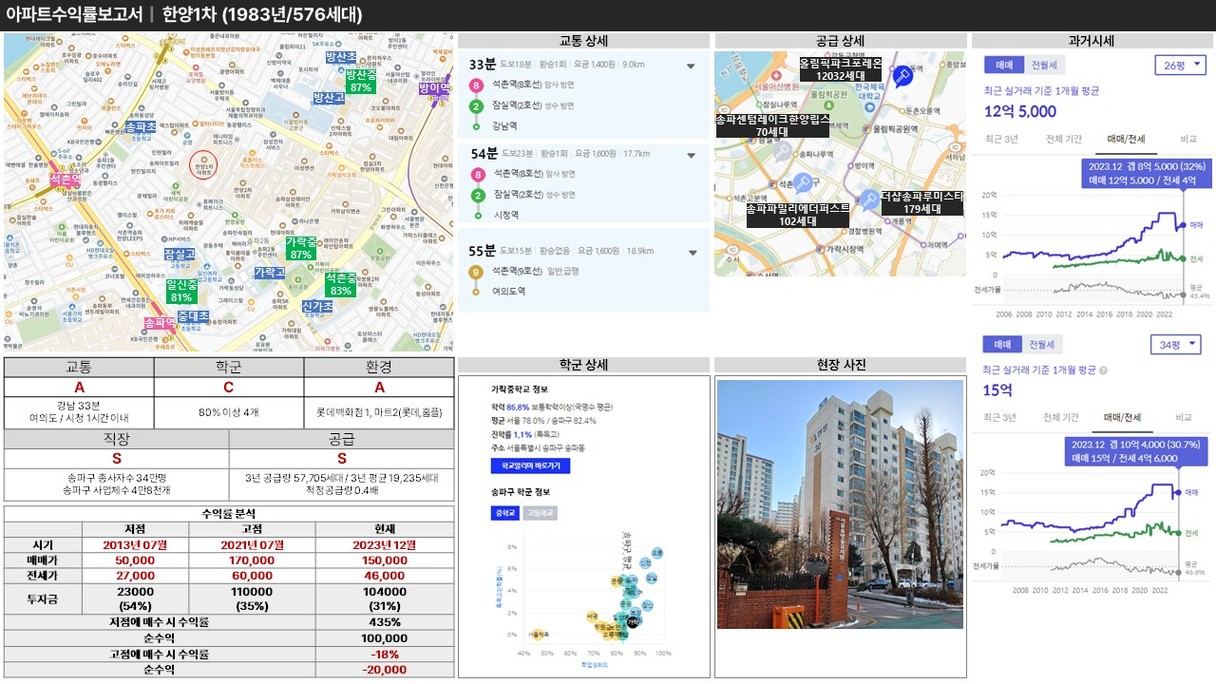Click the 방산중 87% school marker

(x=360, y=81)
